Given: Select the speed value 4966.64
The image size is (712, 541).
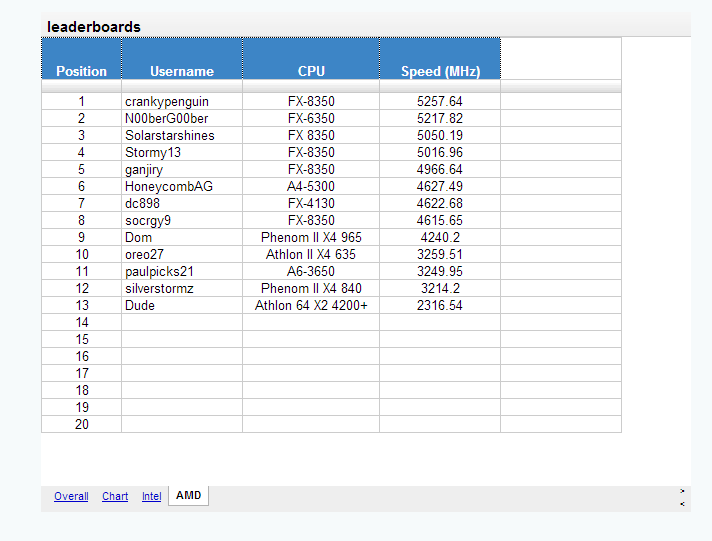Looking at the screenshot, I should pyautogui.click(x=440, y=169).
